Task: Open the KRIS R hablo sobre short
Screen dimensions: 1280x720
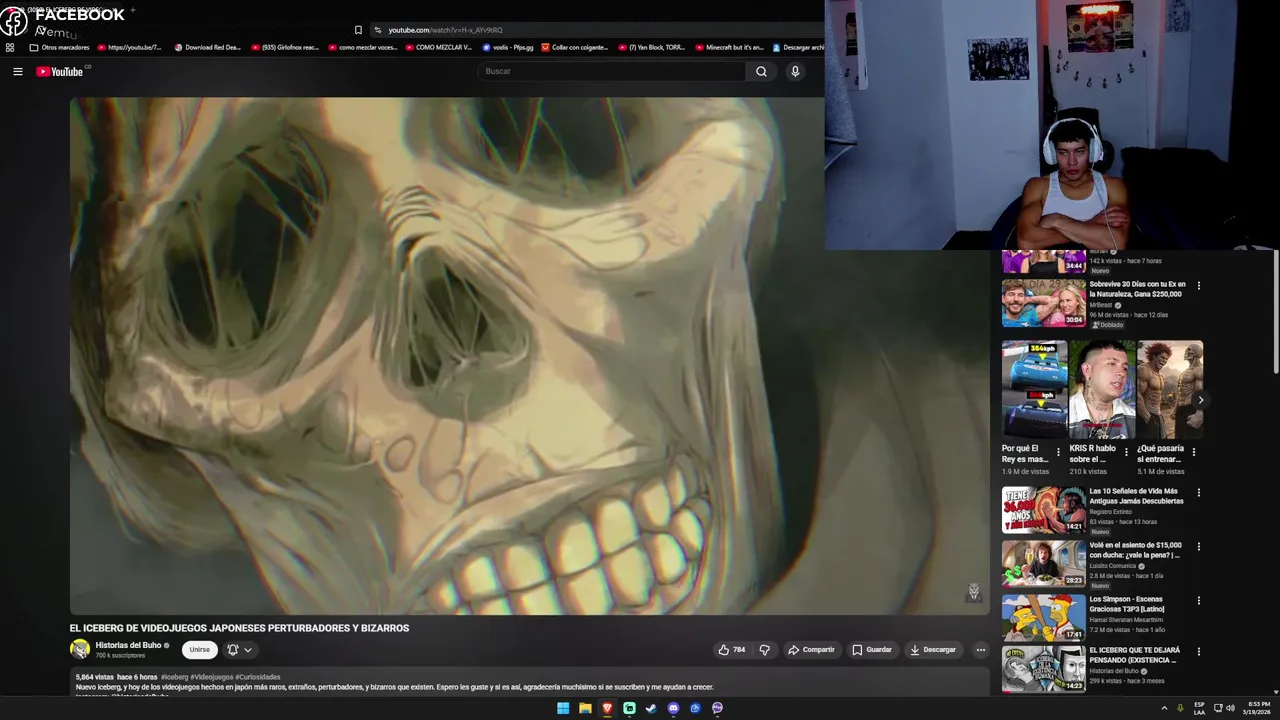Action: tap(1101, 390)
